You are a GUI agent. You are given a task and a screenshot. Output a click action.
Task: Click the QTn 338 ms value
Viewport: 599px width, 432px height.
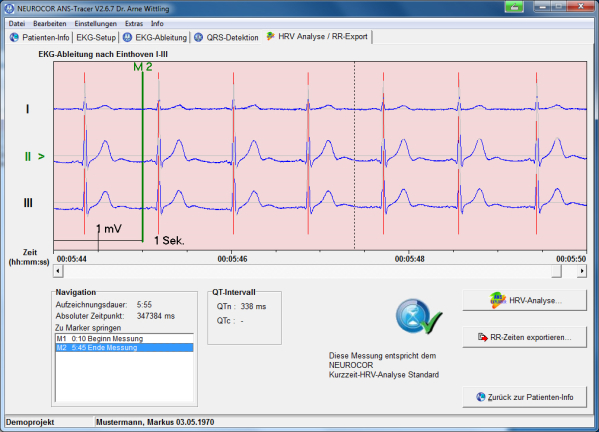253,307
